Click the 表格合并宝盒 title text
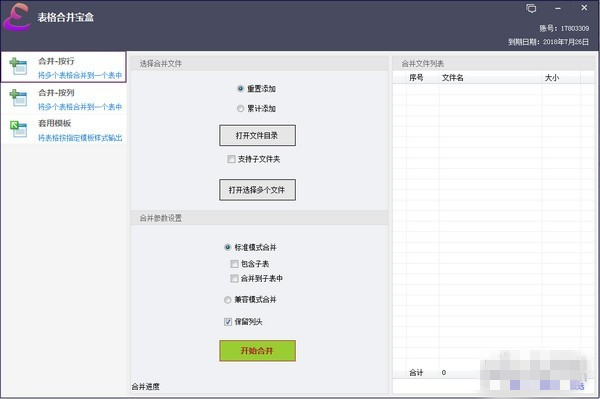600x399 pixels. [x=66, y=17]
